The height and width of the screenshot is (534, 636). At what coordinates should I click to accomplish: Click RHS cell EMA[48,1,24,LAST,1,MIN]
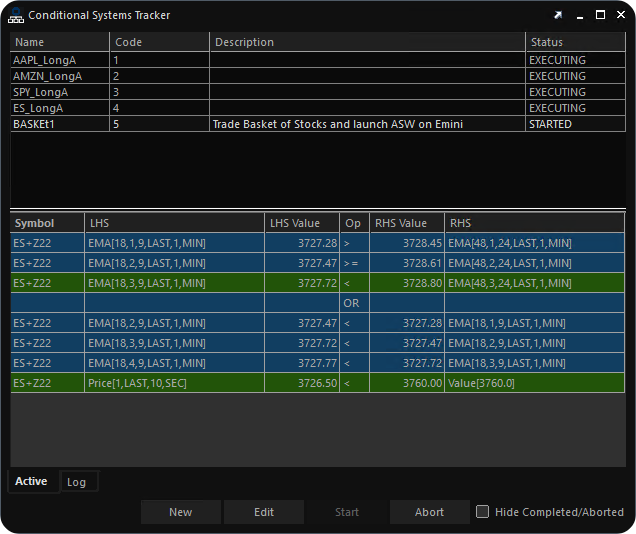point(534,243)
